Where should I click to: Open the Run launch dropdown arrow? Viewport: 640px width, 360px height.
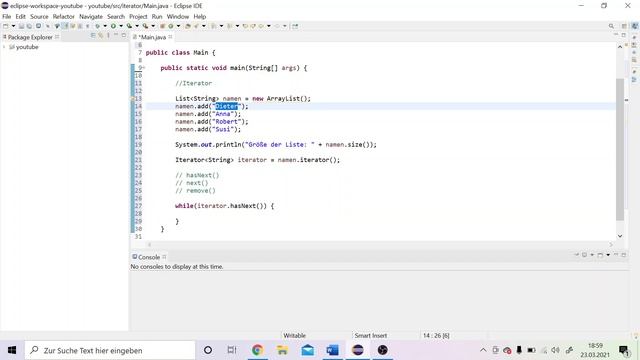121,26
